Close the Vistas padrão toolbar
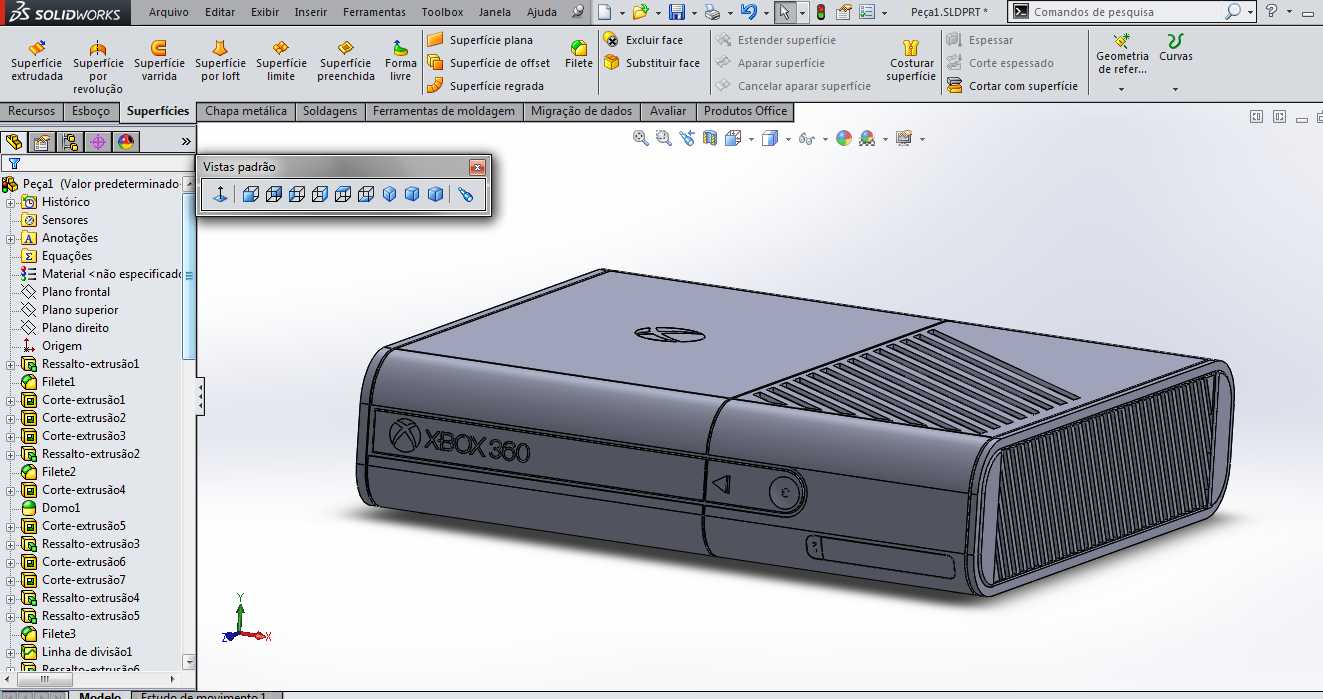The image size is (1323, 699). click(x=478, y=167)
